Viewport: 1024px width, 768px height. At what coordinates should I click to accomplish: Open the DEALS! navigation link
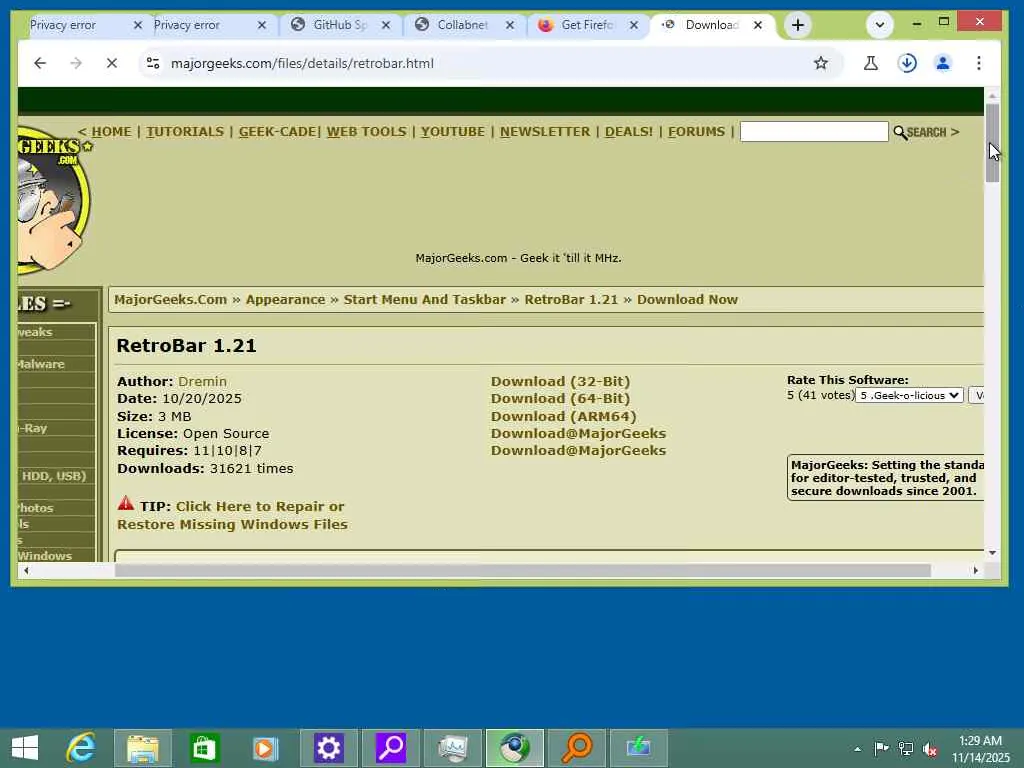click(629, 132)
